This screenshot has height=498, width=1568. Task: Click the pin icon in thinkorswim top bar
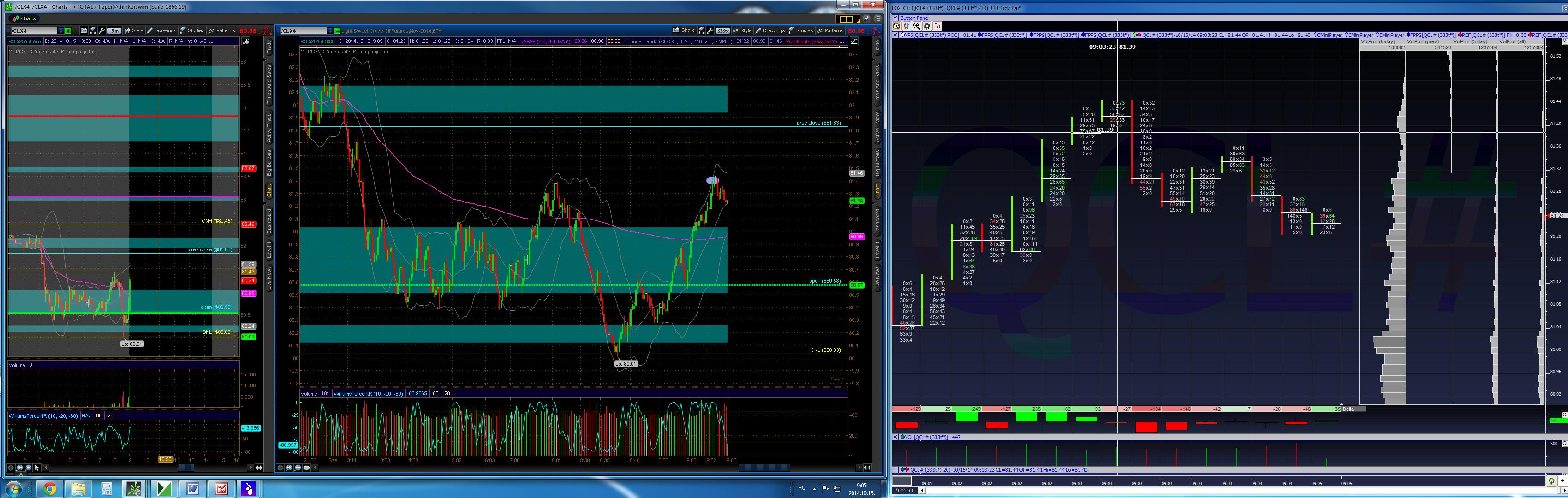click(866, 19)
